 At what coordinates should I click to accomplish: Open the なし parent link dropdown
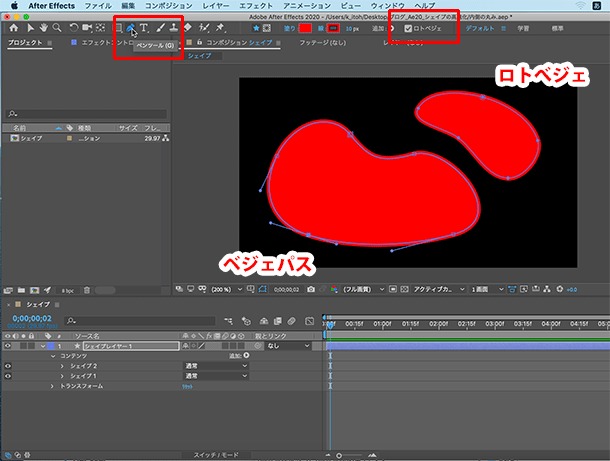coord(288,346)
